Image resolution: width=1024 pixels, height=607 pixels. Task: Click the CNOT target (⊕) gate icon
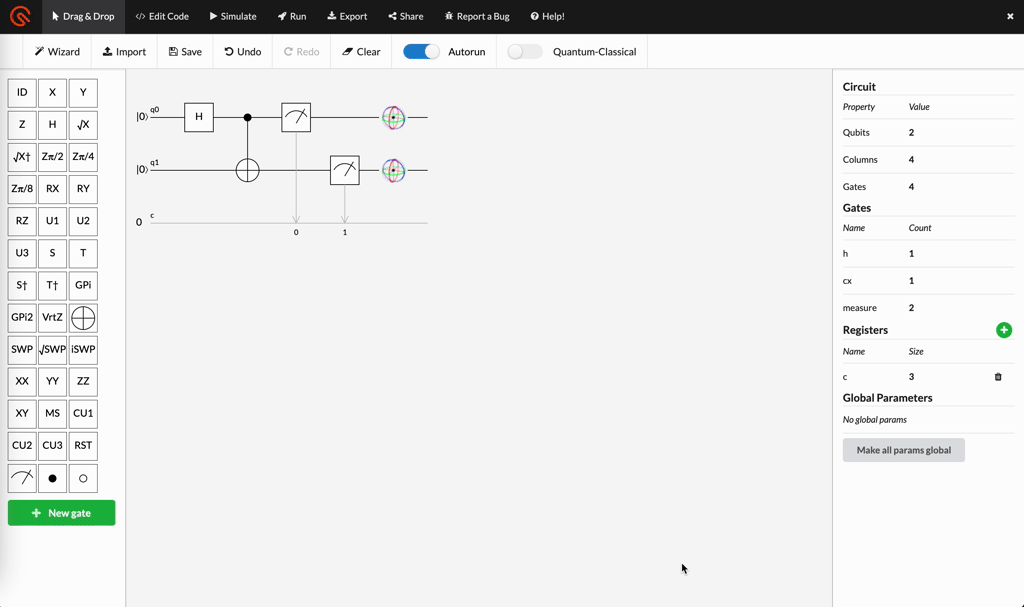click(x=82, y=317)
